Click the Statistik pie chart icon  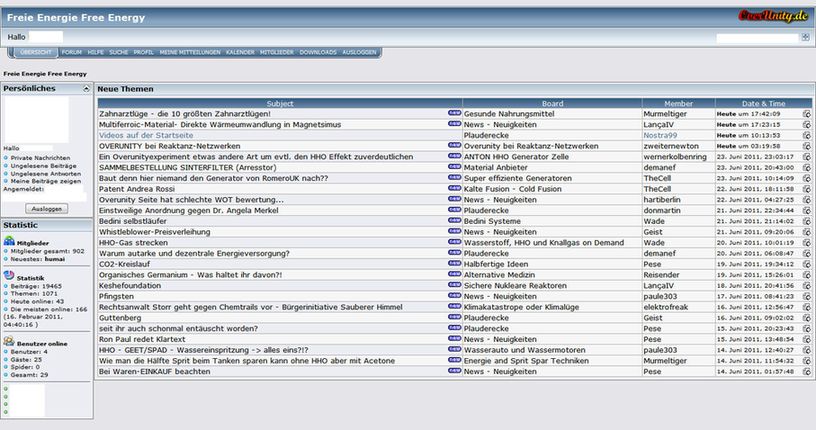click(x=9, y=275)
